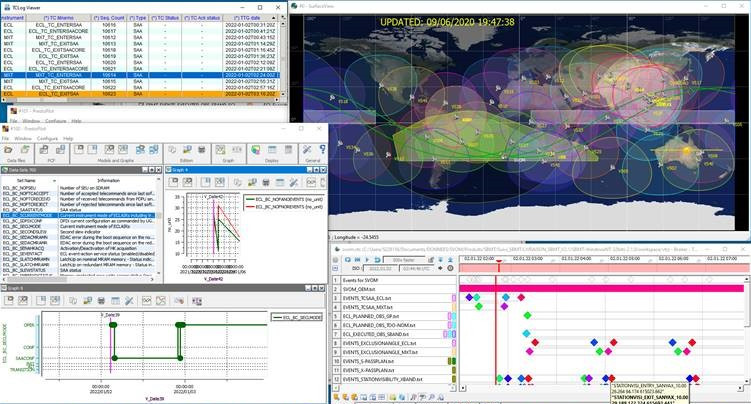
Task: Click the pink SVOM_OEM timeline bar
Action: (x=600, y=288)
